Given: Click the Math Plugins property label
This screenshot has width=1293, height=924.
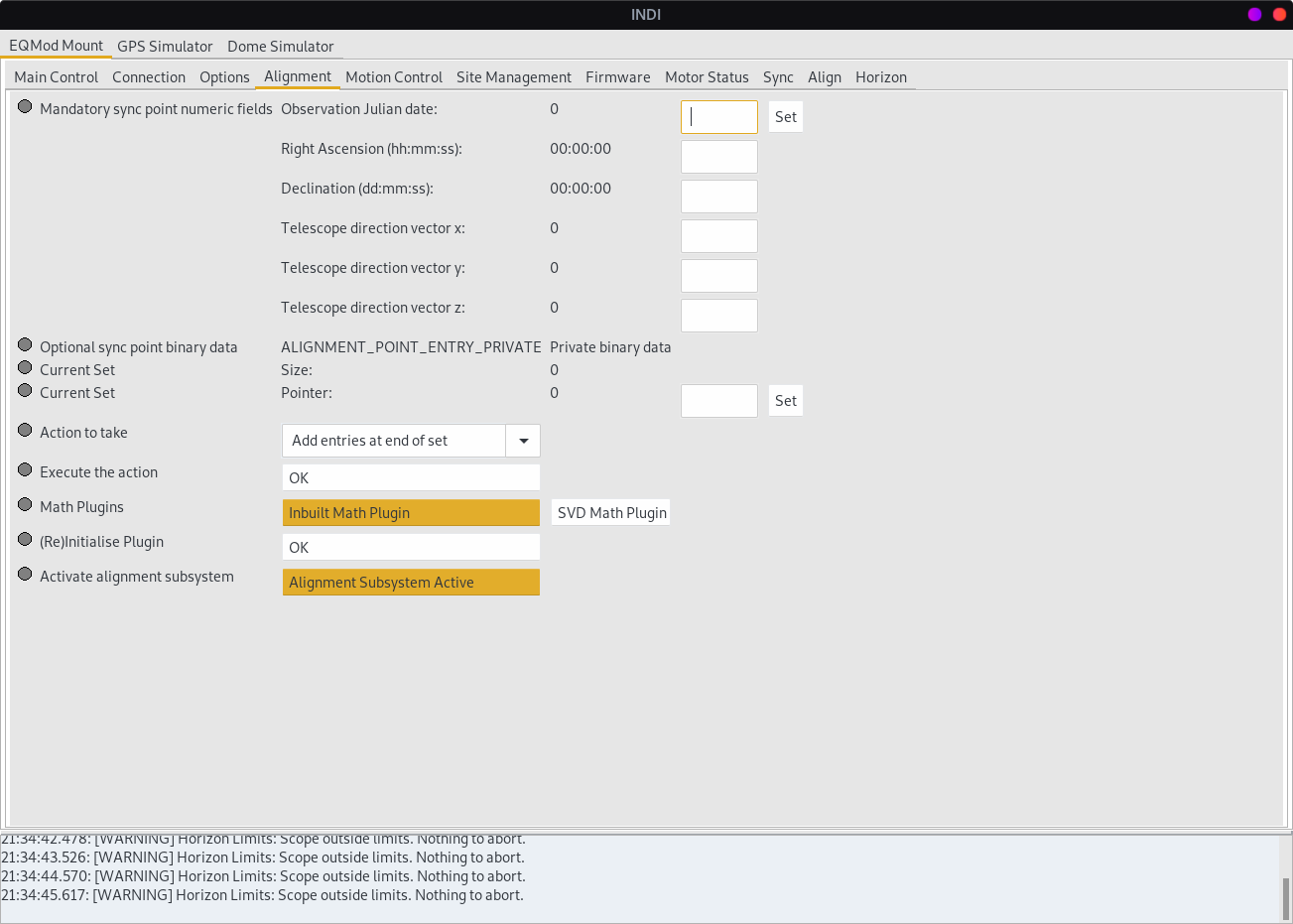Looking at the screenshot, I should coord(81,507).
